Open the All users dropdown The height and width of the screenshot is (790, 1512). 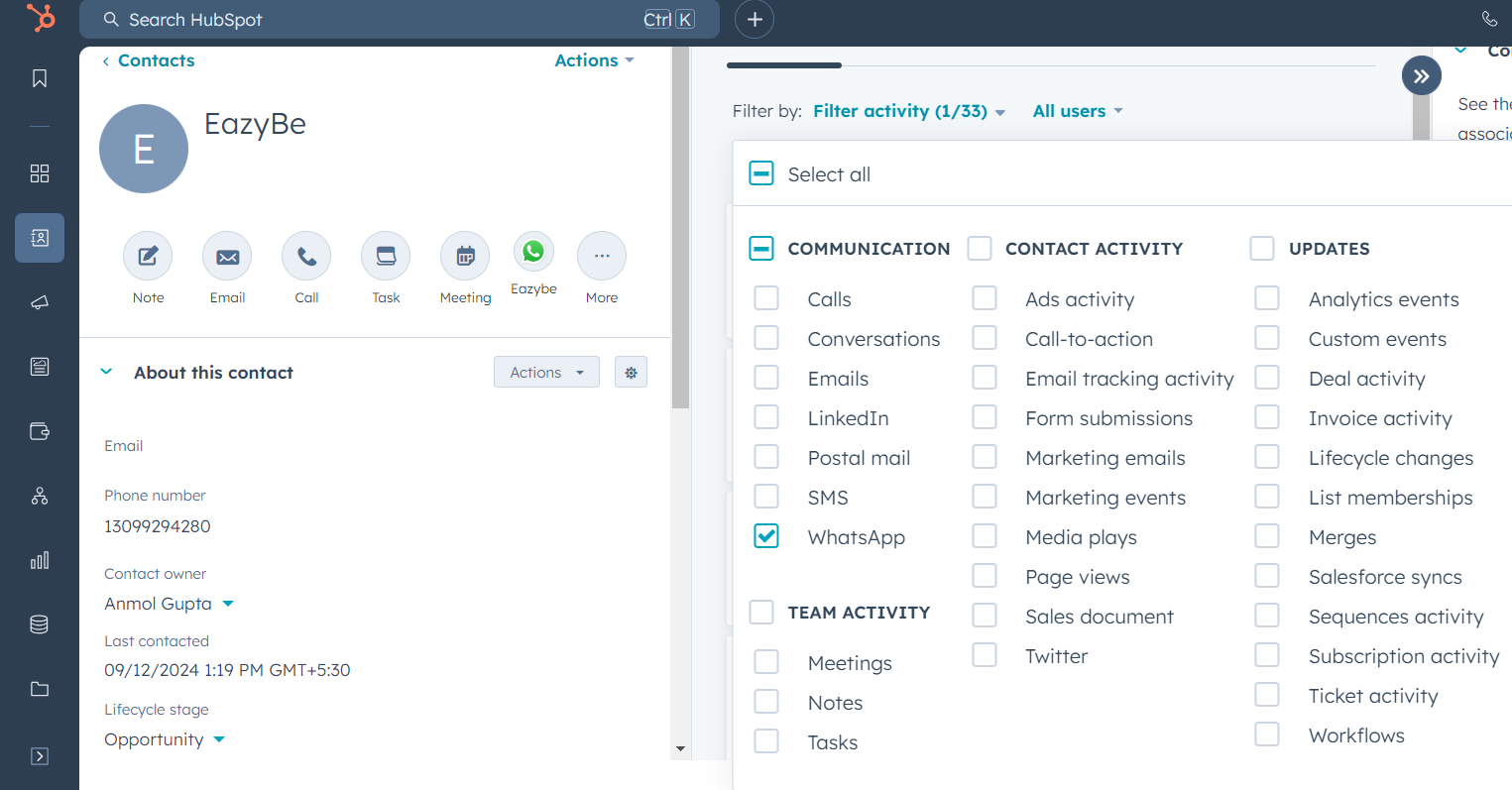pos(1078,111)
